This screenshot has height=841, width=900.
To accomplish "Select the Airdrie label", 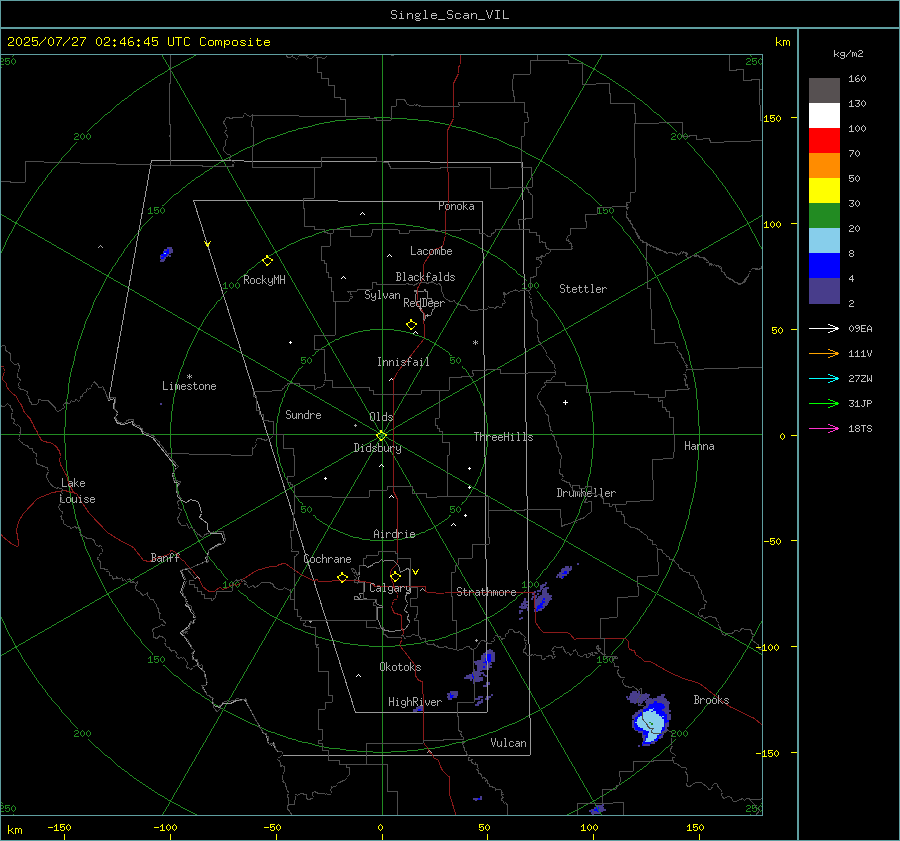I will [x=394, y=534].
